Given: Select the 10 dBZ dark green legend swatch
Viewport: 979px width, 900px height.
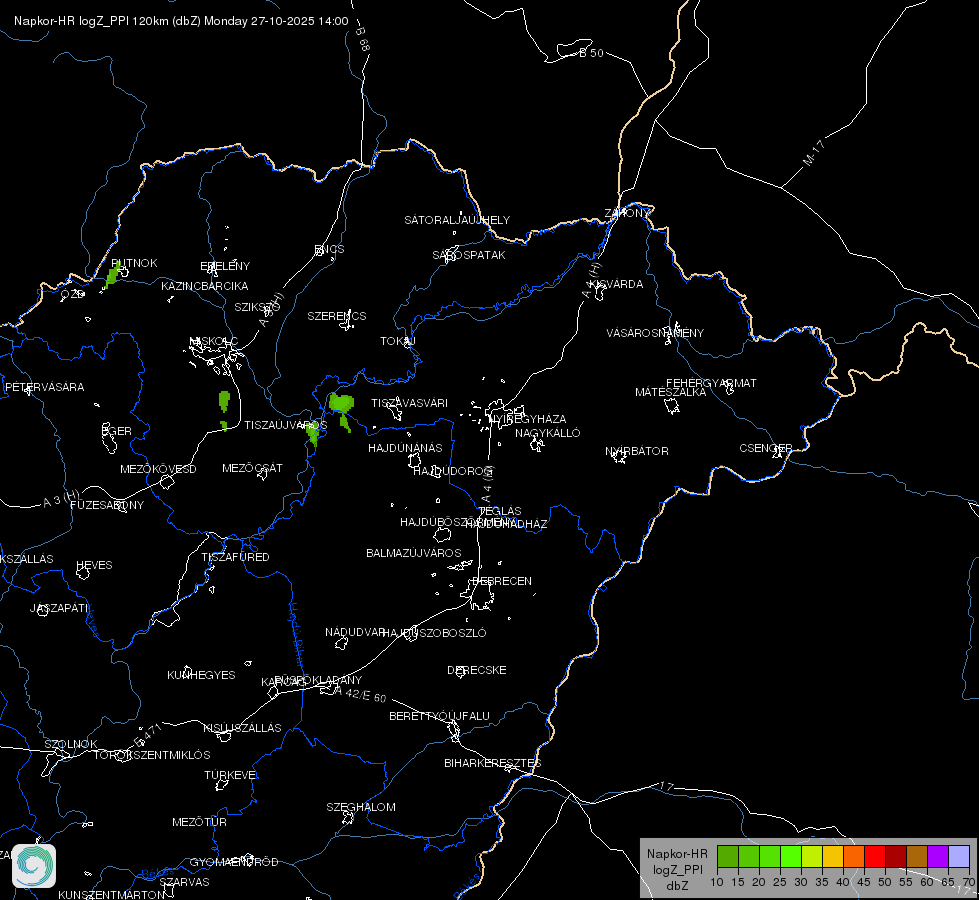Looking at the screenshot, I should [x=727, y=856].
